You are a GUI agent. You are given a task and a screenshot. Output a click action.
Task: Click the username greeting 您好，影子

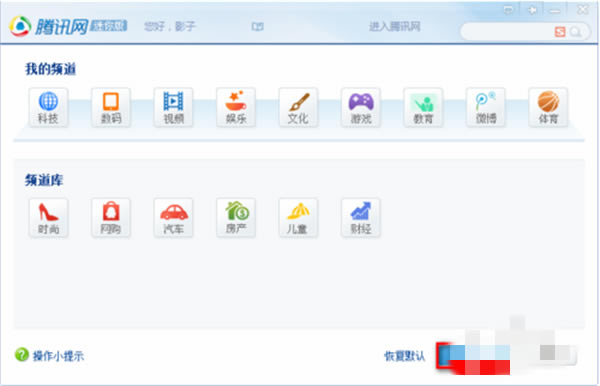tap(170, 26)
